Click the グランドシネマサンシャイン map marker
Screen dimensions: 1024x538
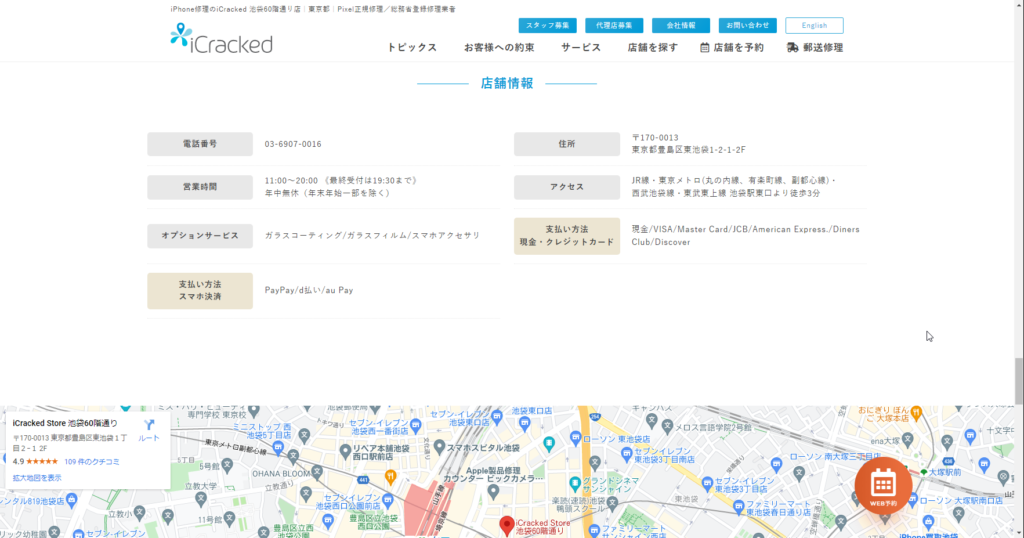click(x=575, y=484)
